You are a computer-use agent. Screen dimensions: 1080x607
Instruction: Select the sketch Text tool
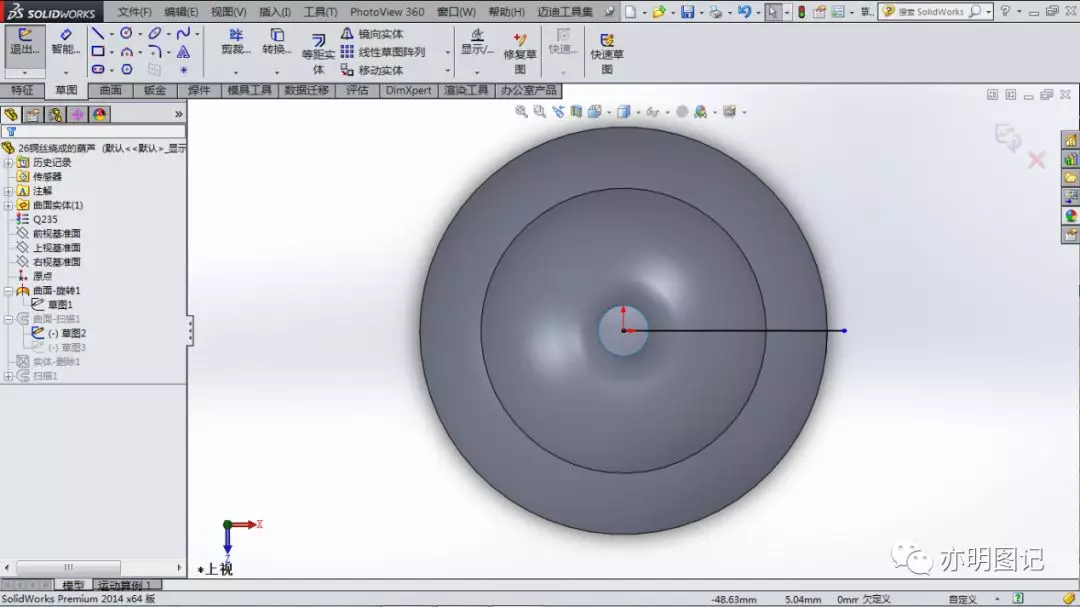tap(183, 51)
